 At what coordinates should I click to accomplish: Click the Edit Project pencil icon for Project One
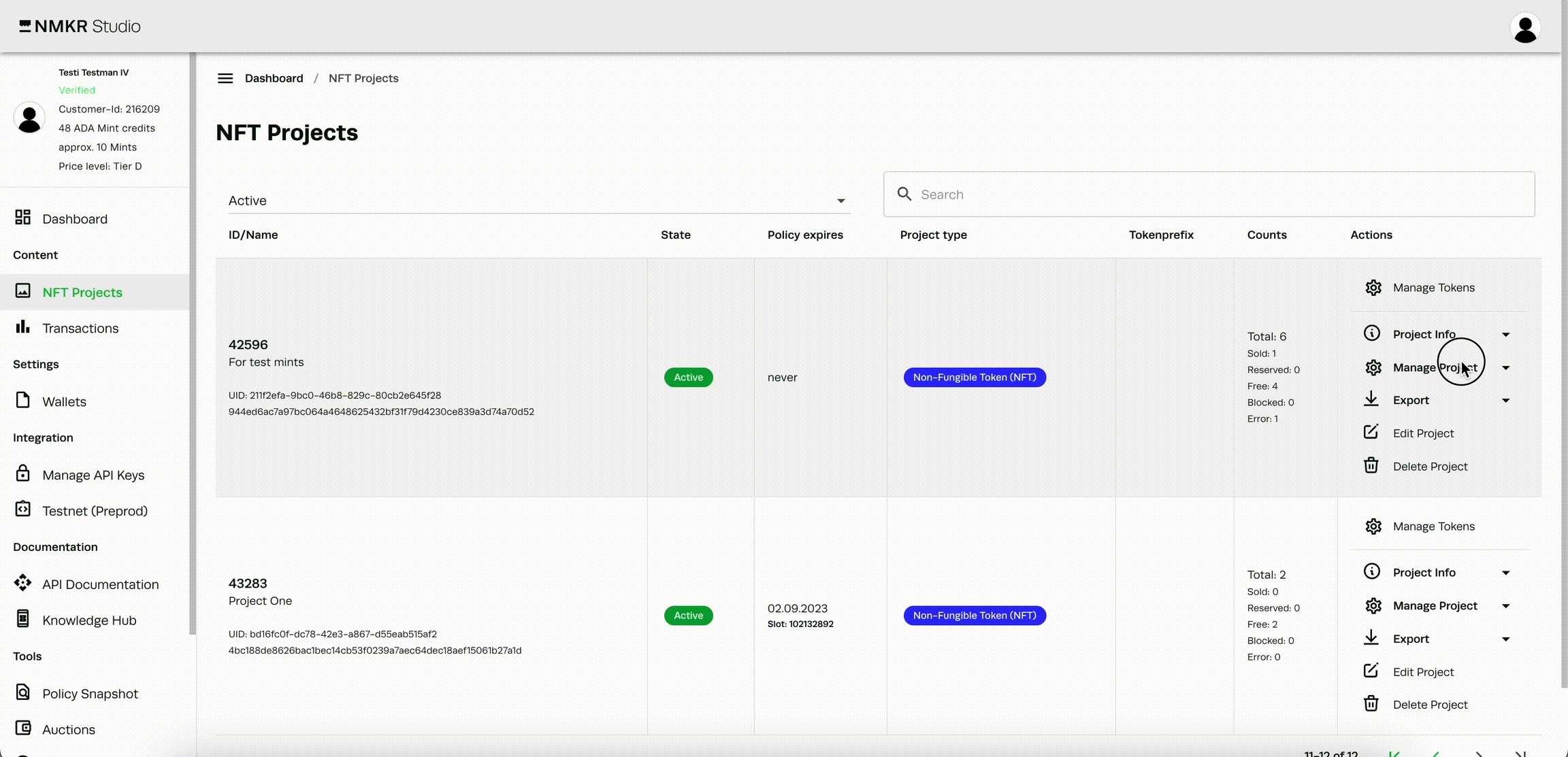[x=1371, y=671]
